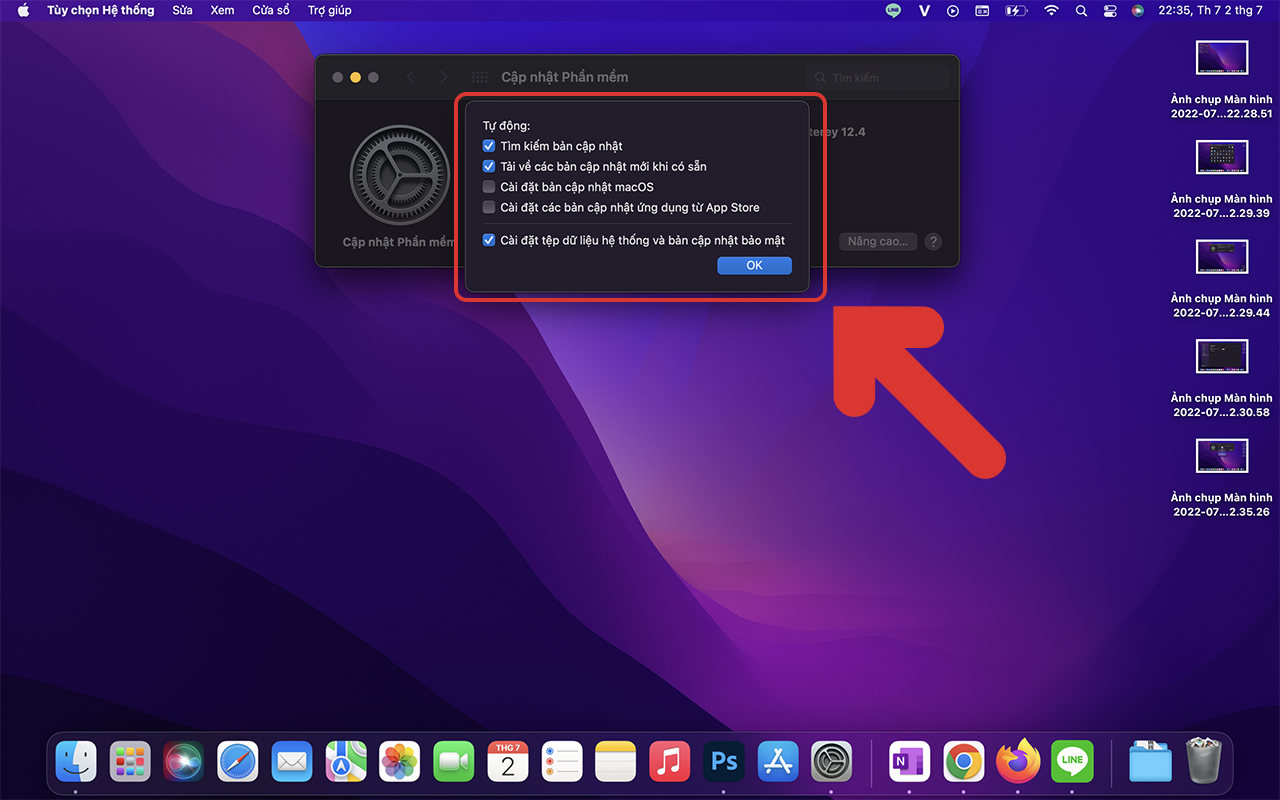The height and width of the screenshot is (800, 1280).
Task: Click the LINE icon in menu bar
Action: (893, 10)
